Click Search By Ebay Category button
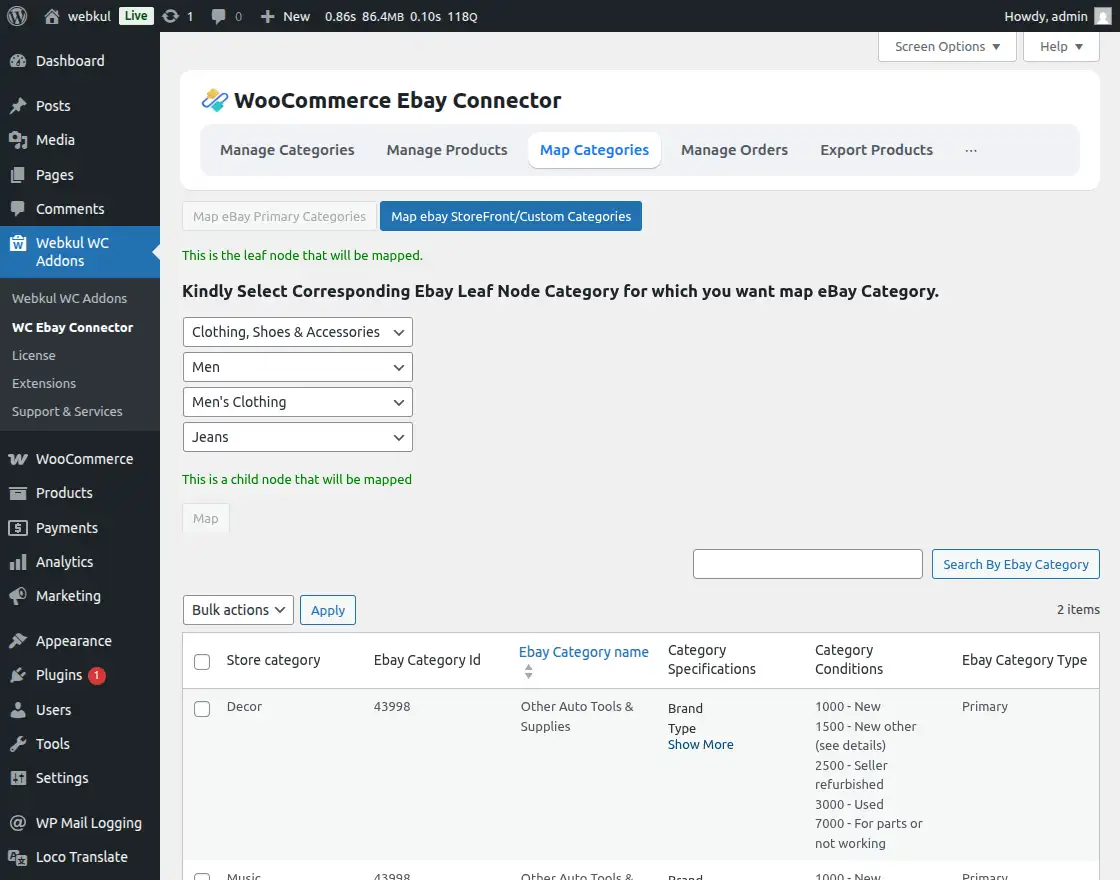The height and width of the screenshot is (880, 1120). (x=1016, y=564)
